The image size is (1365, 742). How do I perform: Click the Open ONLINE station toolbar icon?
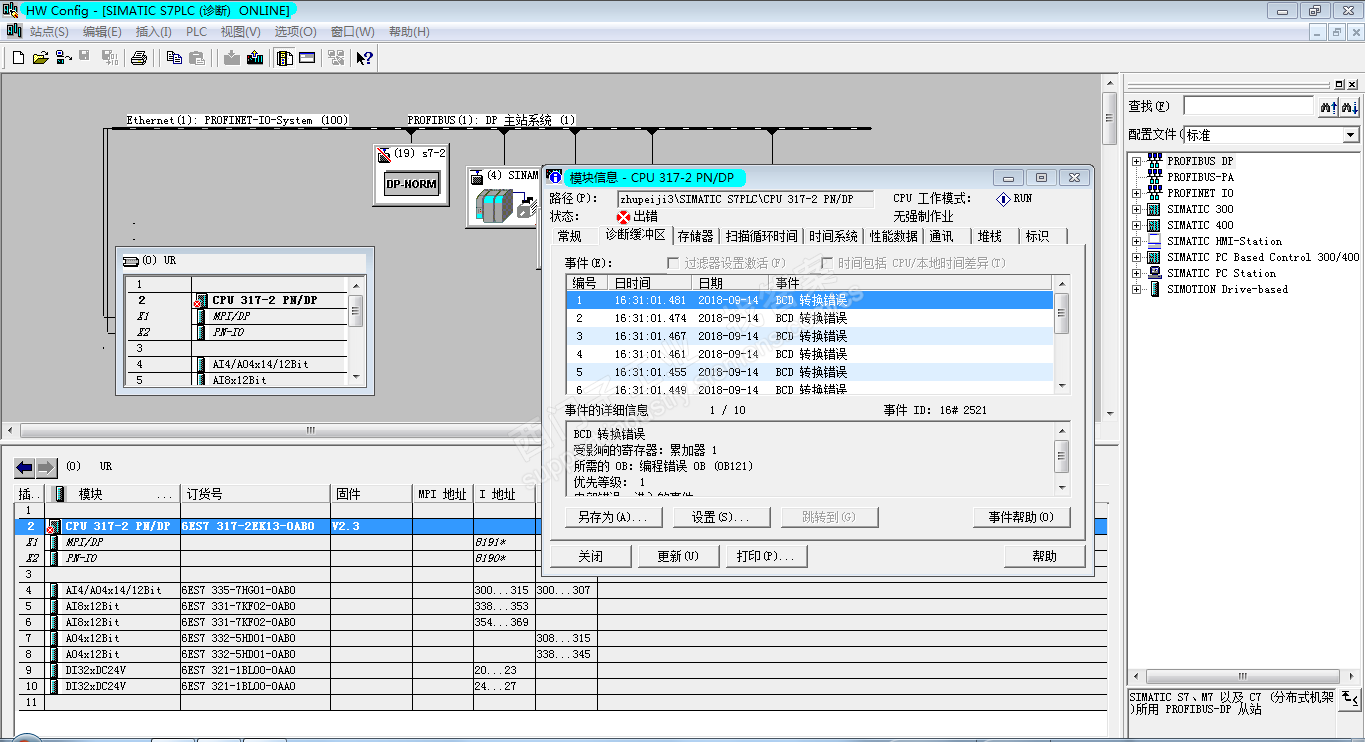(x=62, y=58)
